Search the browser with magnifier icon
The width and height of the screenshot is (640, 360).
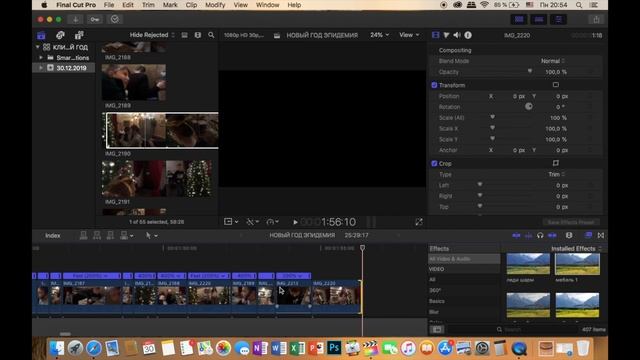[x=211, y=35]
